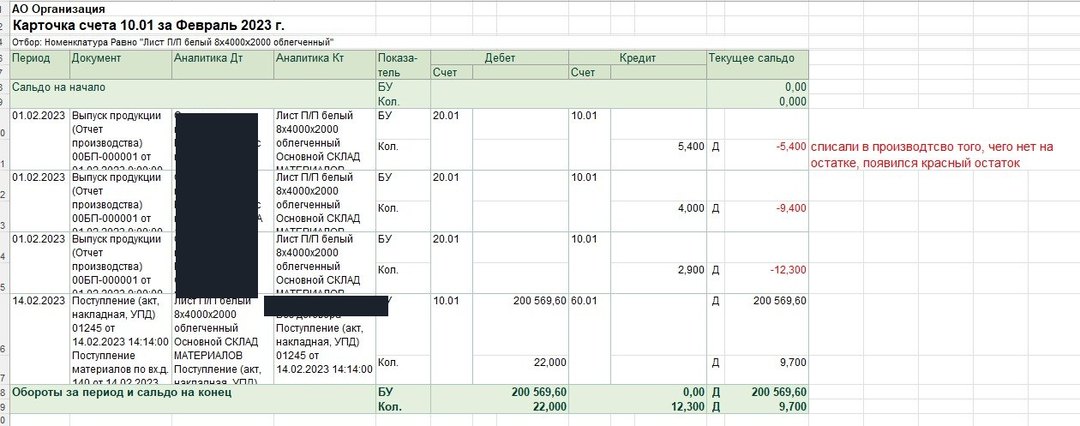Click debit amount 200 569,60 in the receipt row

tap(540, 301)
